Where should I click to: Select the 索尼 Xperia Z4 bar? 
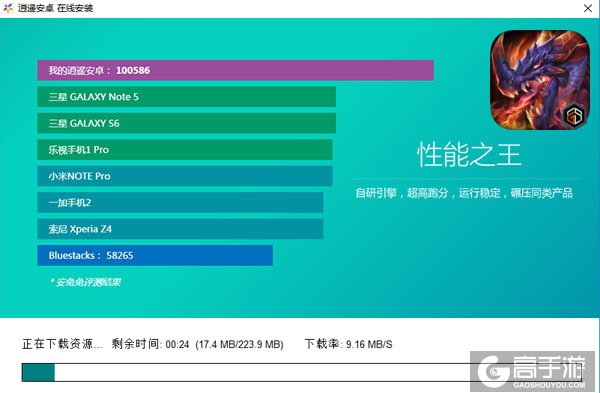point(180,229)
